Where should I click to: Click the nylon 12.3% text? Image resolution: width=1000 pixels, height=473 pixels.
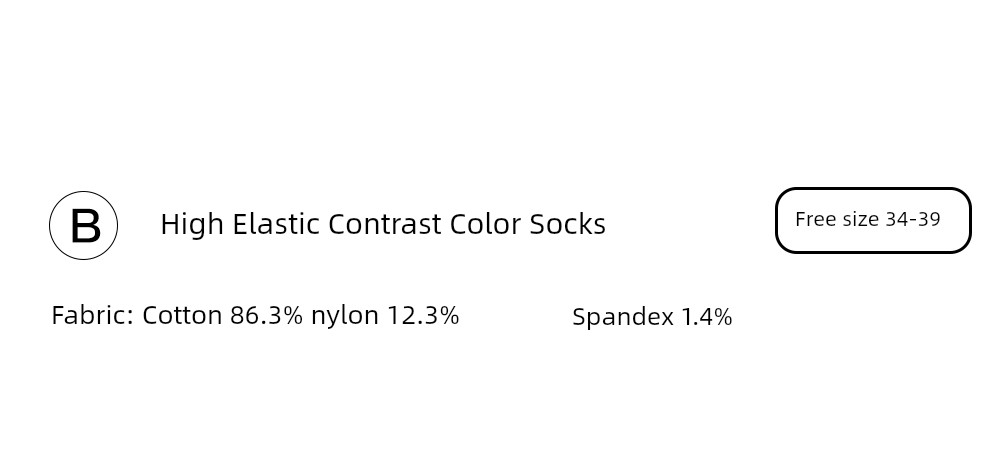click(x=385, y=316)
